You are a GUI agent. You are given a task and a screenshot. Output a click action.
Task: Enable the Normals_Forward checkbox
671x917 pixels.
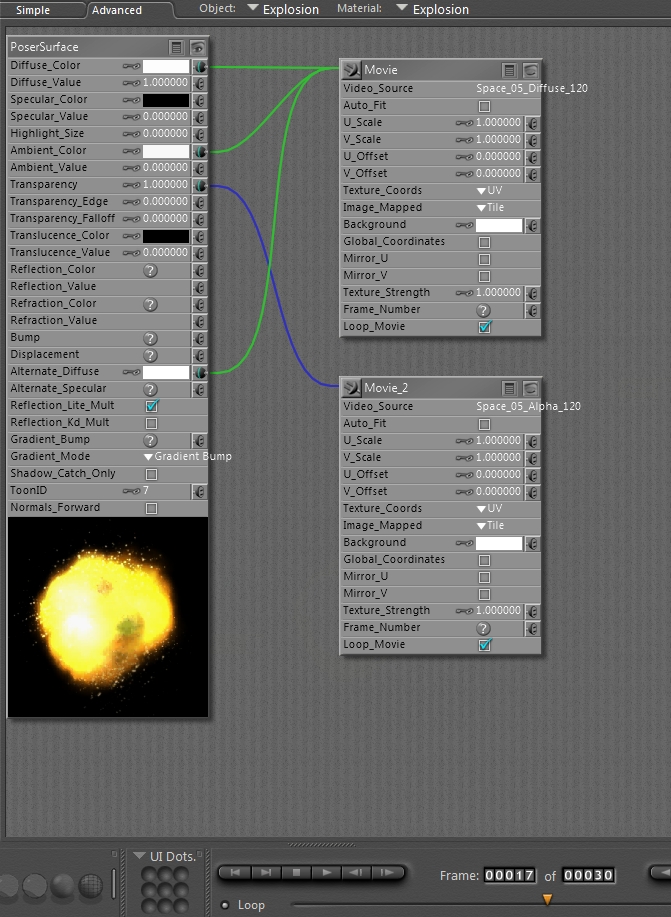pyautogui.click(x=152, y=508)
